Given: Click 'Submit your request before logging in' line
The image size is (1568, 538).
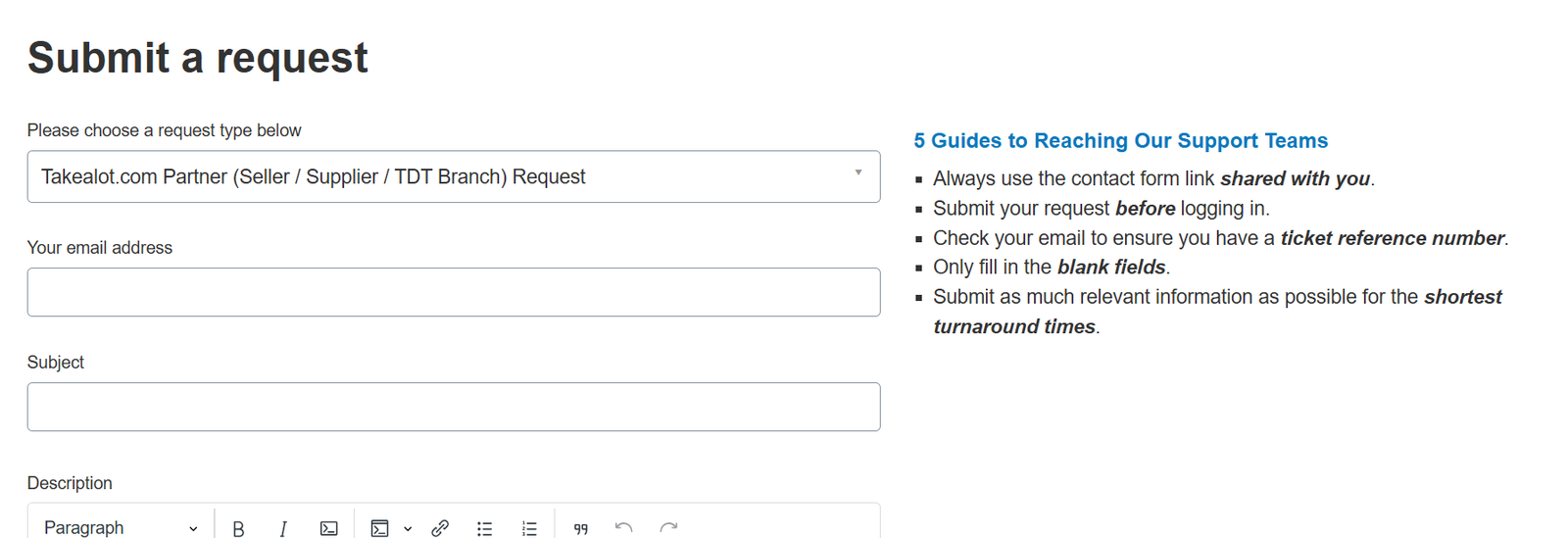Looking at the screenshot, I should (x=1102, y=209).
